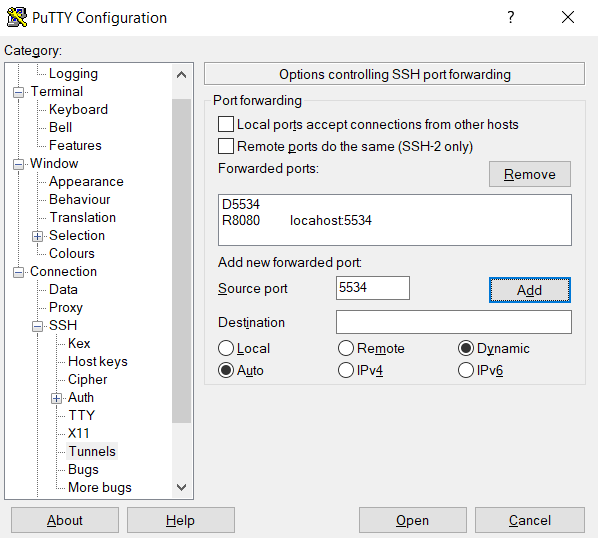Collapse the Connection tree node

click(x=18, y=272)
